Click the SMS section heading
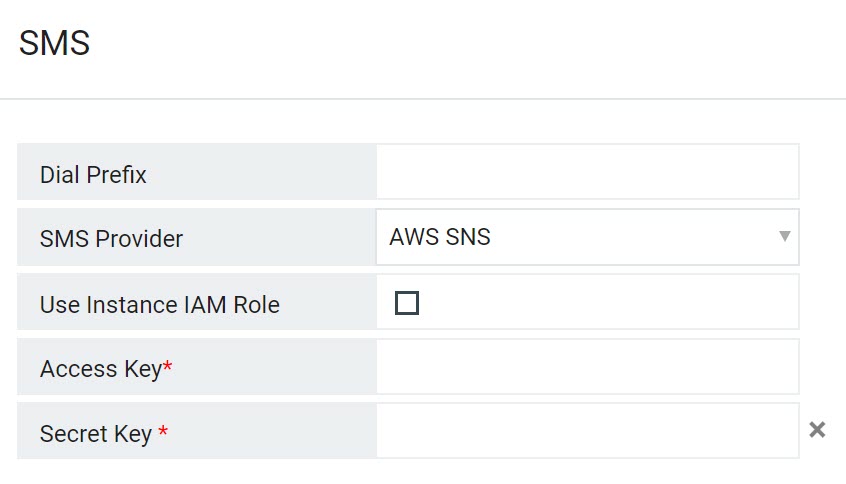This screenshot has height=484, width=846. click(x=54, y=44)
